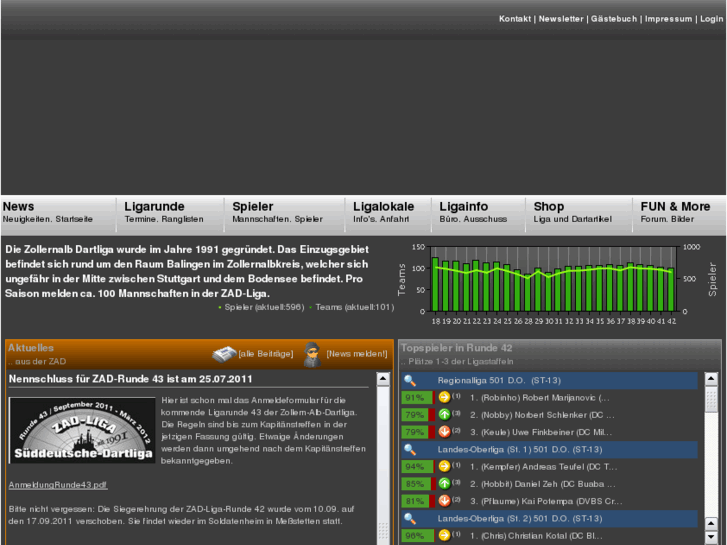
Task: Open the Login link
Action: [x=711, y=19]
